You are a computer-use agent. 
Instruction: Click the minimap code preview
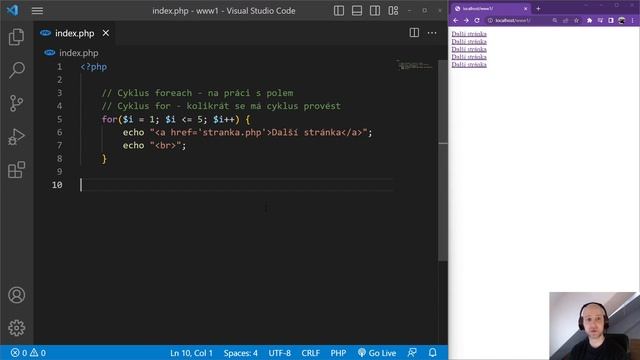coord(415,65)
